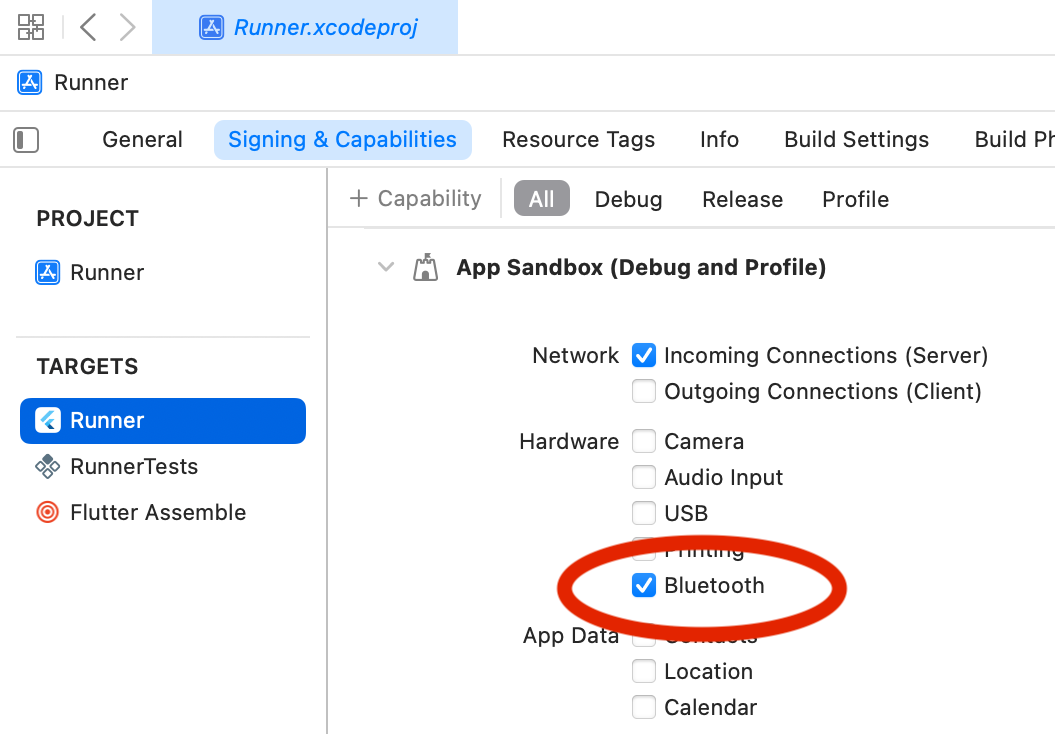1055x734 pixels.
Task: Click the App Sandbox castle icon
Action: coord(425,267)
